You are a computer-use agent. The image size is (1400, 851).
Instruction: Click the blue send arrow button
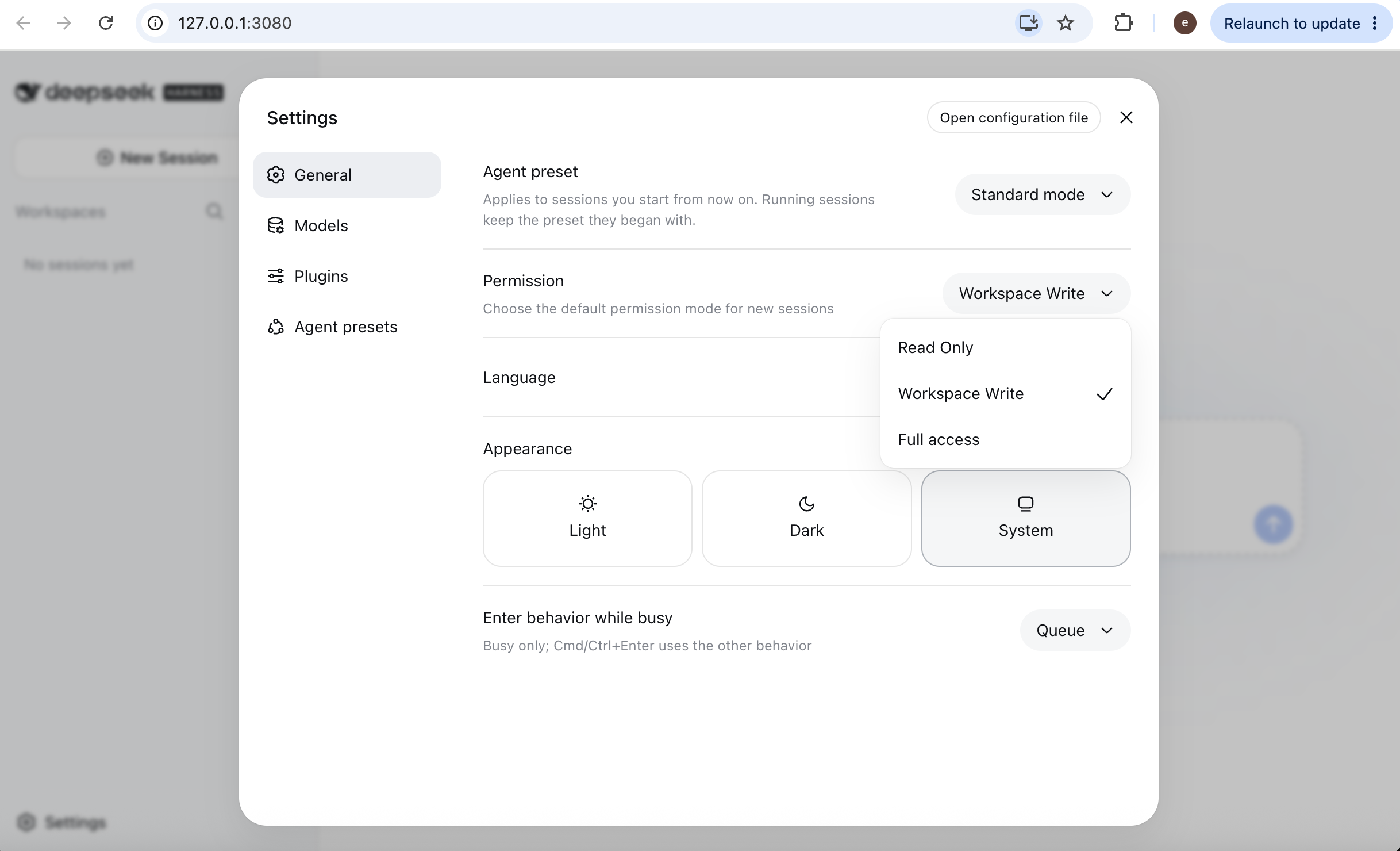click(1273, 524)
